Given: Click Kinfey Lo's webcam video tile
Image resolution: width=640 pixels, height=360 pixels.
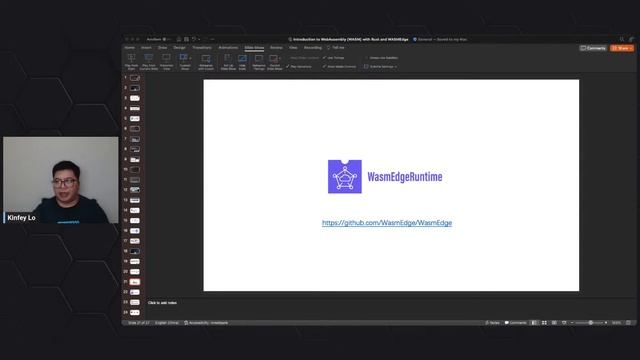Looking at the screenshot, I should 61,180.
